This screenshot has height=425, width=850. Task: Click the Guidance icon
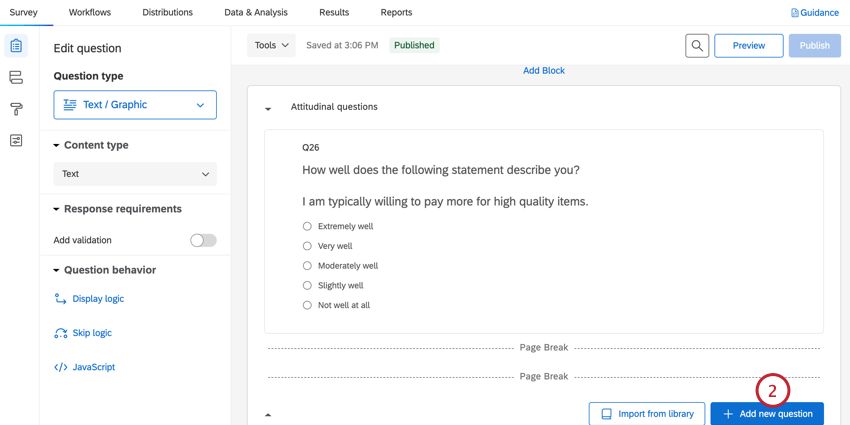point(795,13)
